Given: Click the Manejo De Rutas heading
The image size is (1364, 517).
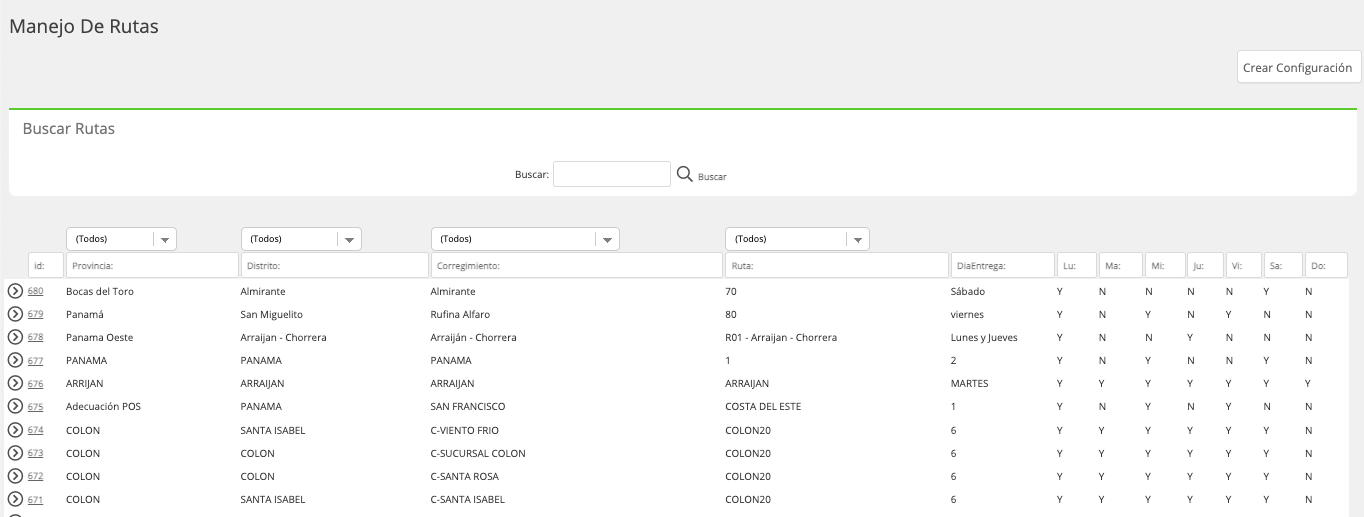Looking at the screenshot, I should [x=84, y=27].
